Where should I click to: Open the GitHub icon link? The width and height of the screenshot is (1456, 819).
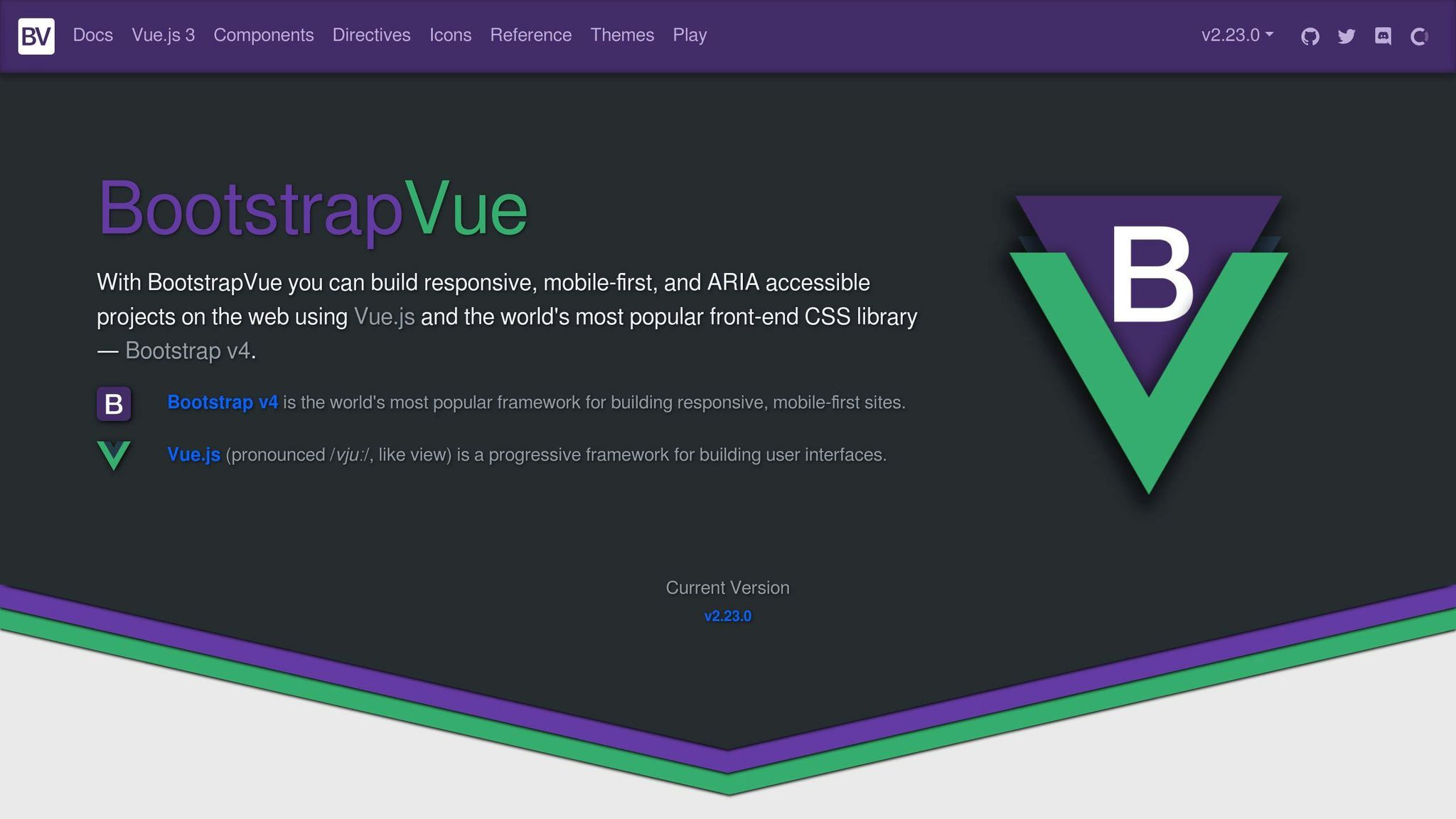click(1310, 36)
